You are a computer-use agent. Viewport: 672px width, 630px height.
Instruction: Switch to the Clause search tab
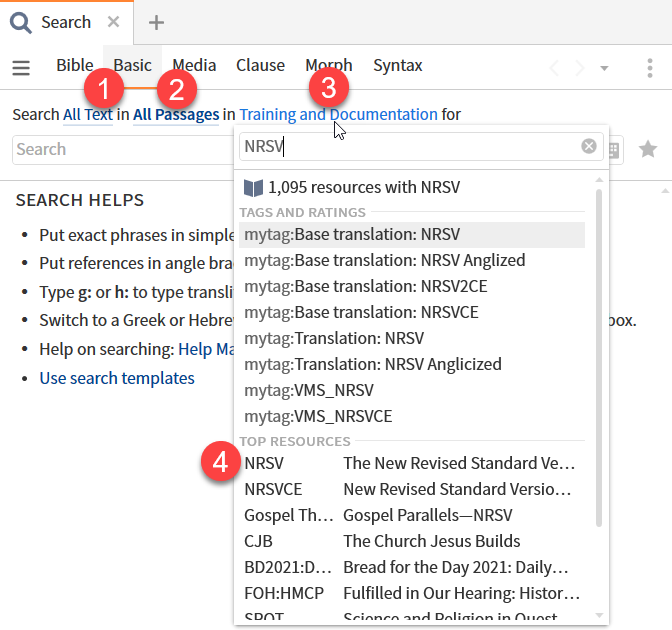pyautogui.click(x=260, y=65)
